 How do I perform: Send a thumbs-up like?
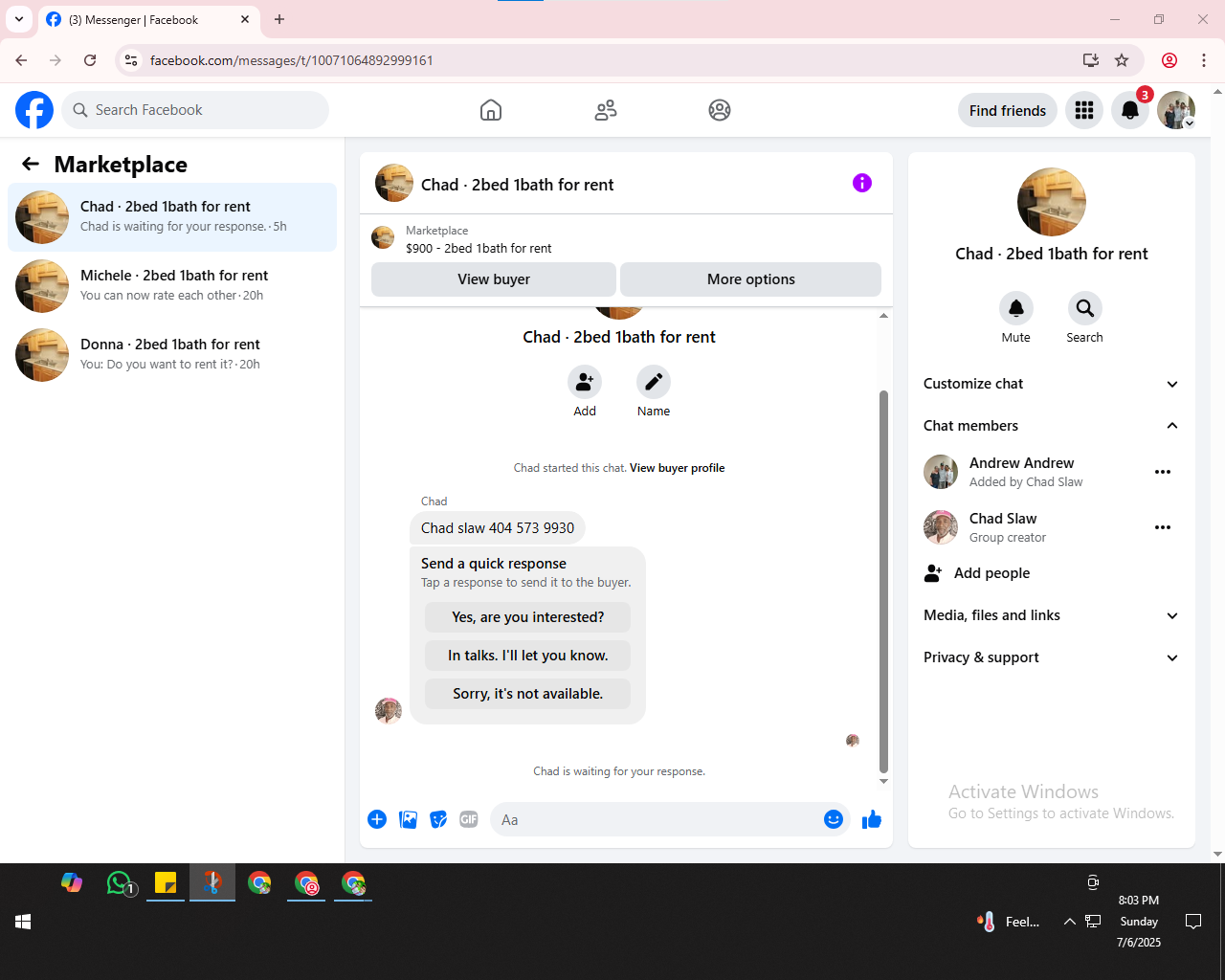872,819
